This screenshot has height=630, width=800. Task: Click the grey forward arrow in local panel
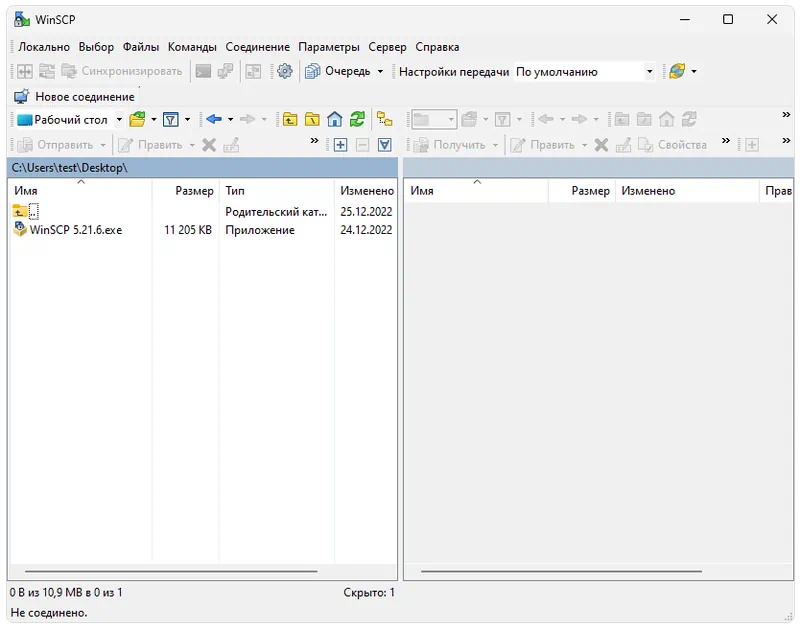(x=247, y=119)
